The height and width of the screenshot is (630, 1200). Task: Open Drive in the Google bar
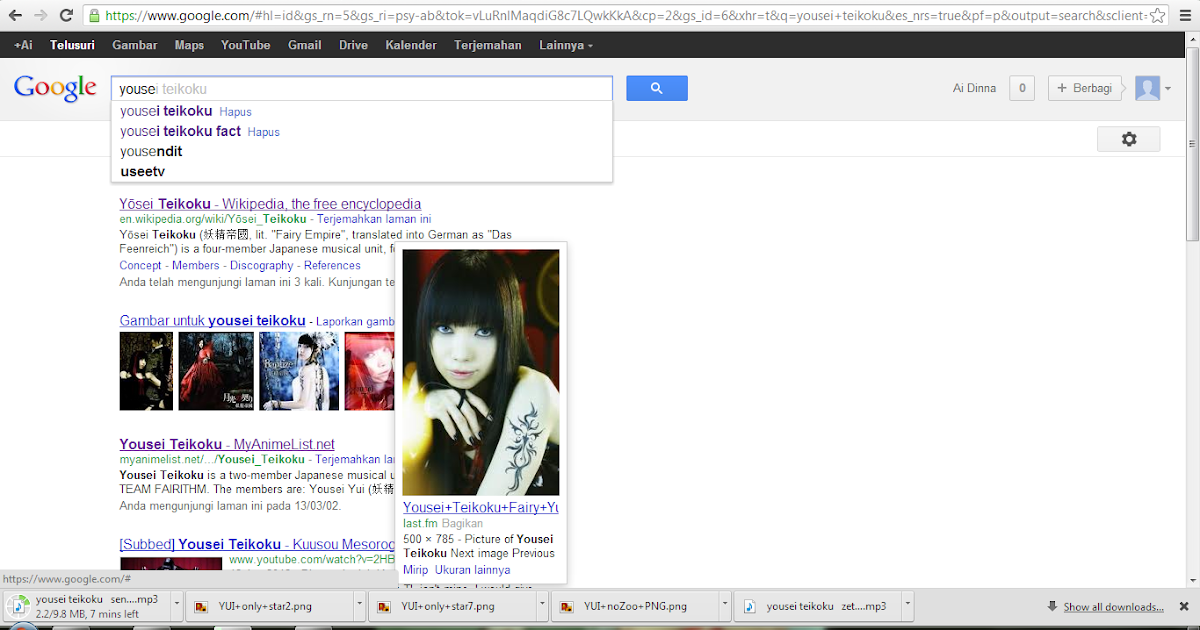tap(354, 45)
